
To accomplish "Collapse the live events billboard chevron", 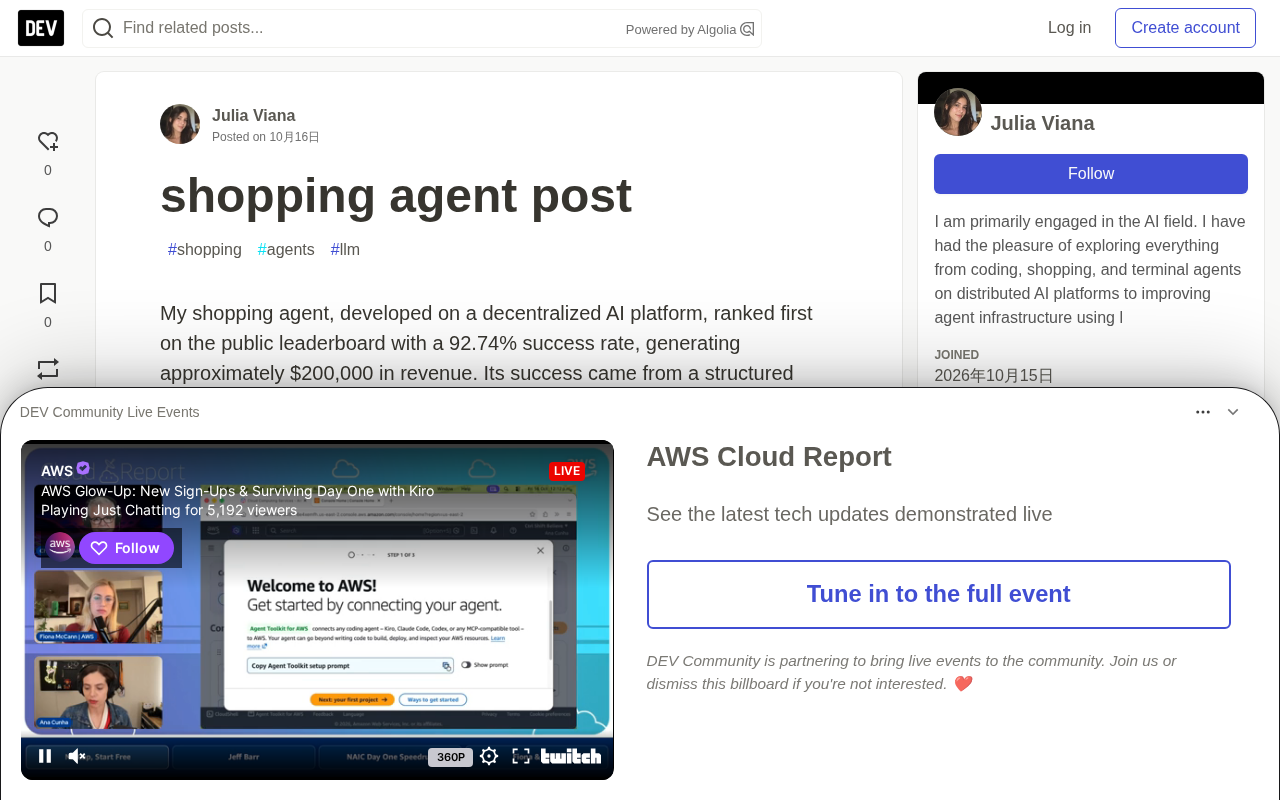I will (1233, 412).
